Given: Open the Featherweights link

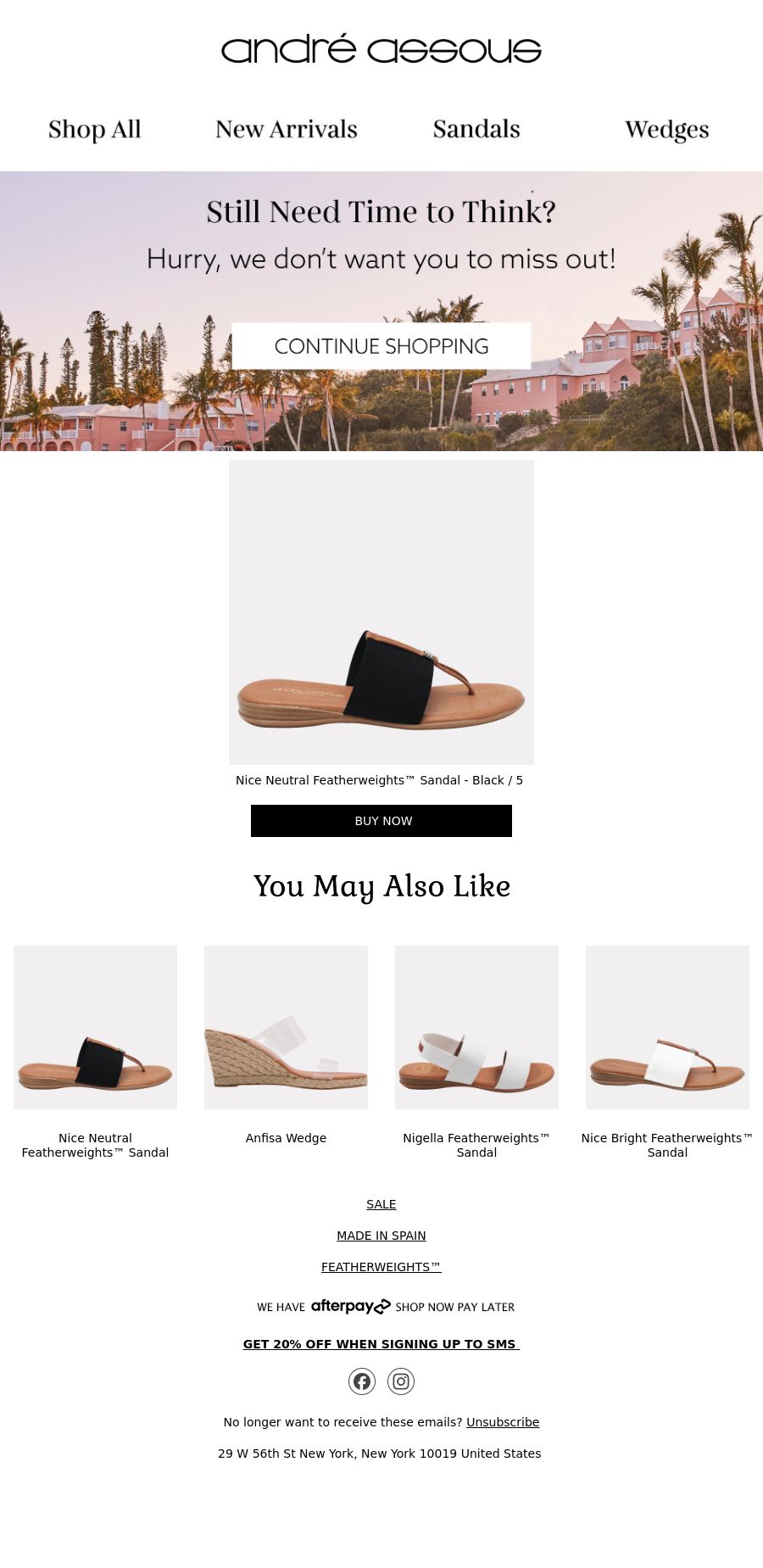Looking at the screenshot, I should pyautogui.click(x=381, y=1267).
